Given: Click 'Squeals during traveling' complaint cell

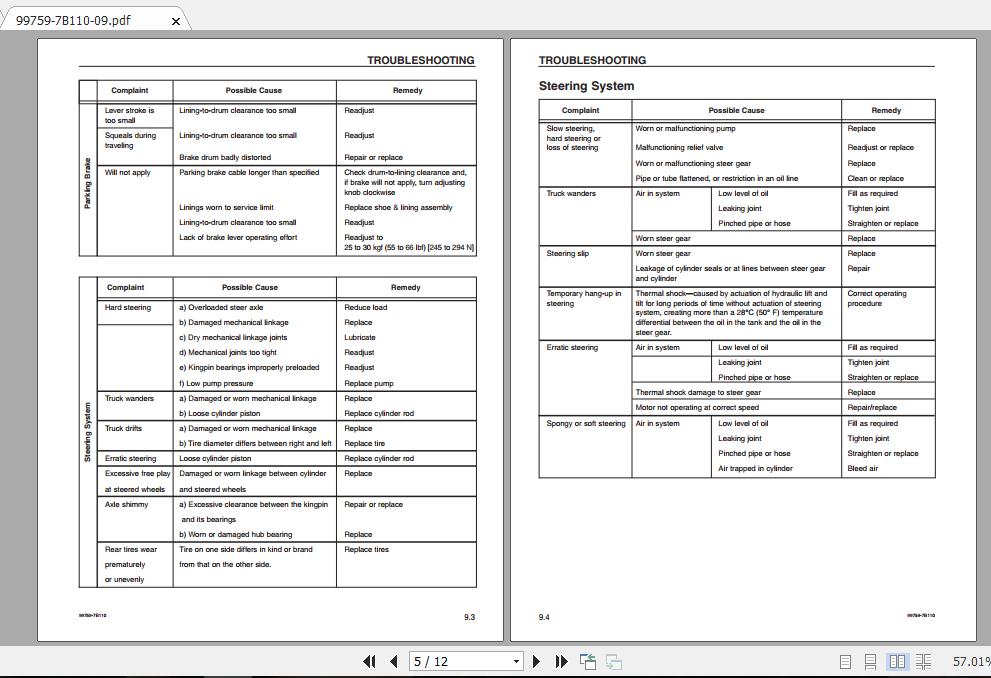Looking at the screenshot, I should click(x=130, y=140).
